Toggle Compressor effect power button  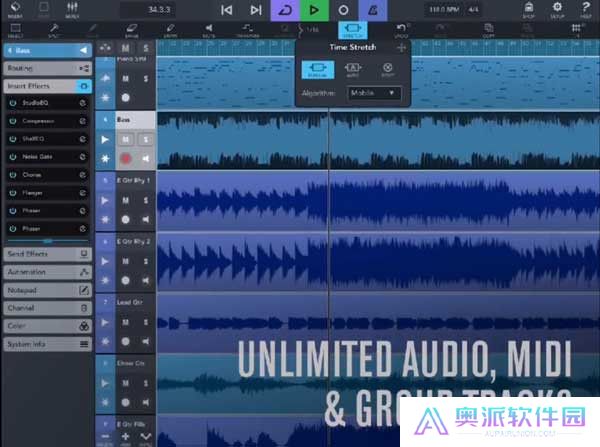tap(13, 121)
